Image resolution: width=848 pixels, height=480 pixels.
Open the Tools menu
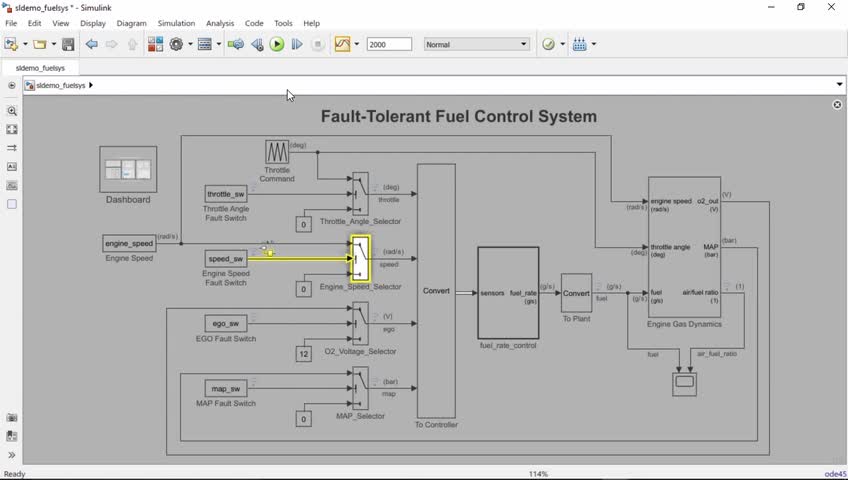283,23
